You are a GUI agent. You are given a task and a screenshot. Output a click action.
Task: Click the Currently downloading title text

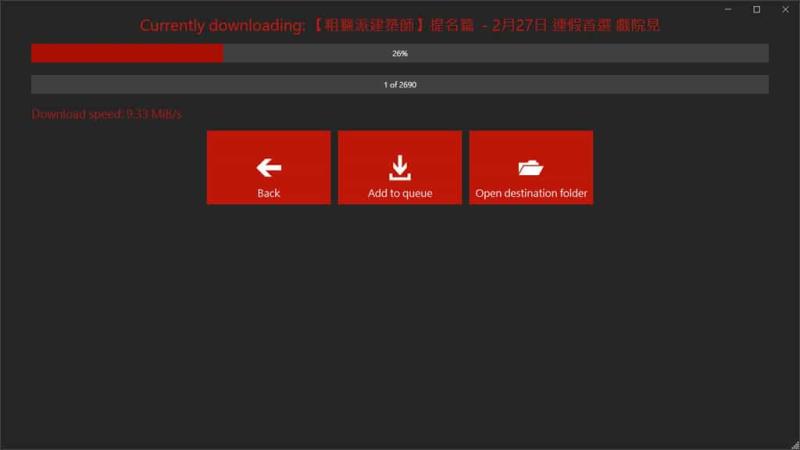(399, 25)
